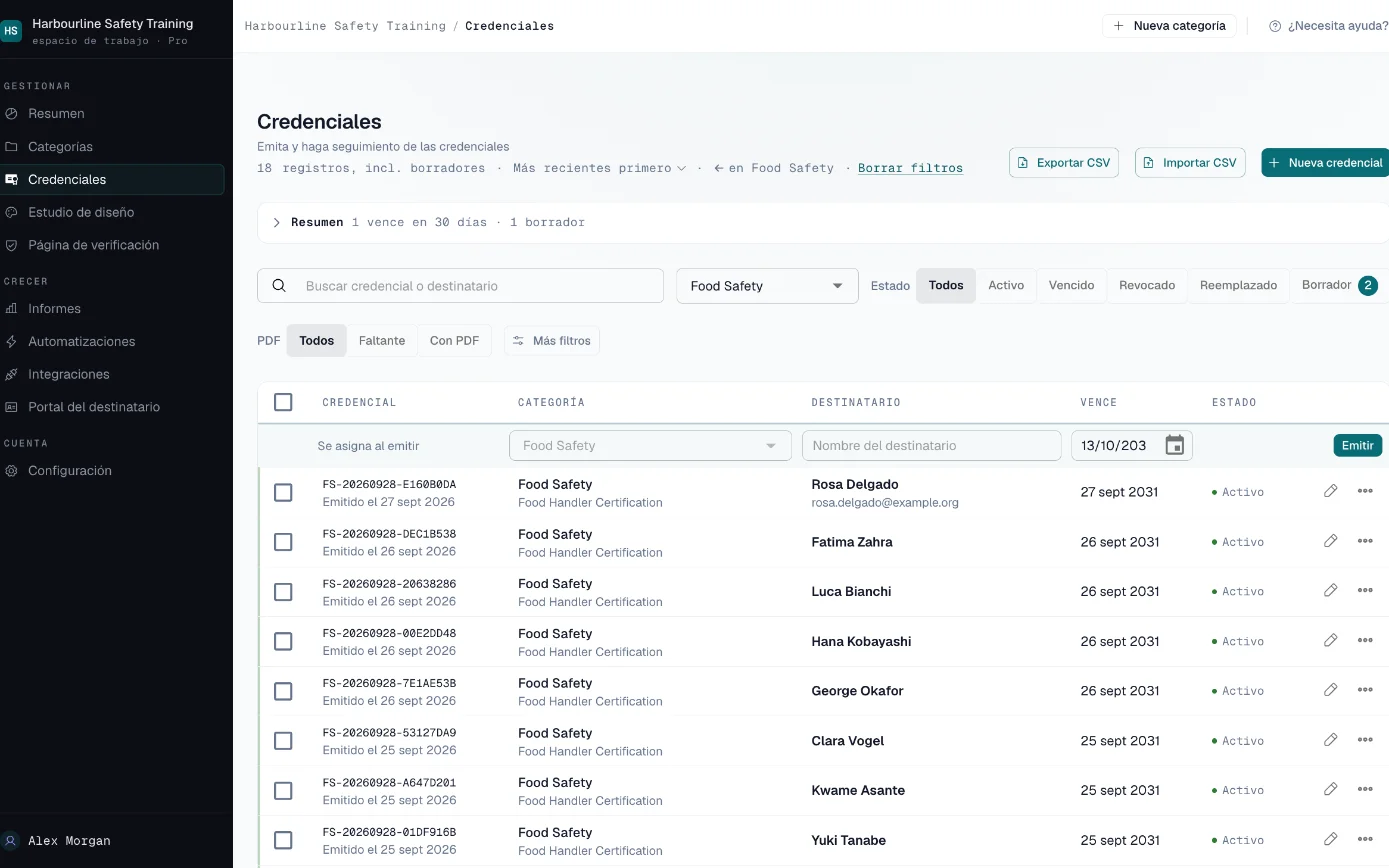Click edit pencil for George Okafor

pyautogui.click(x=1330, y=690)
